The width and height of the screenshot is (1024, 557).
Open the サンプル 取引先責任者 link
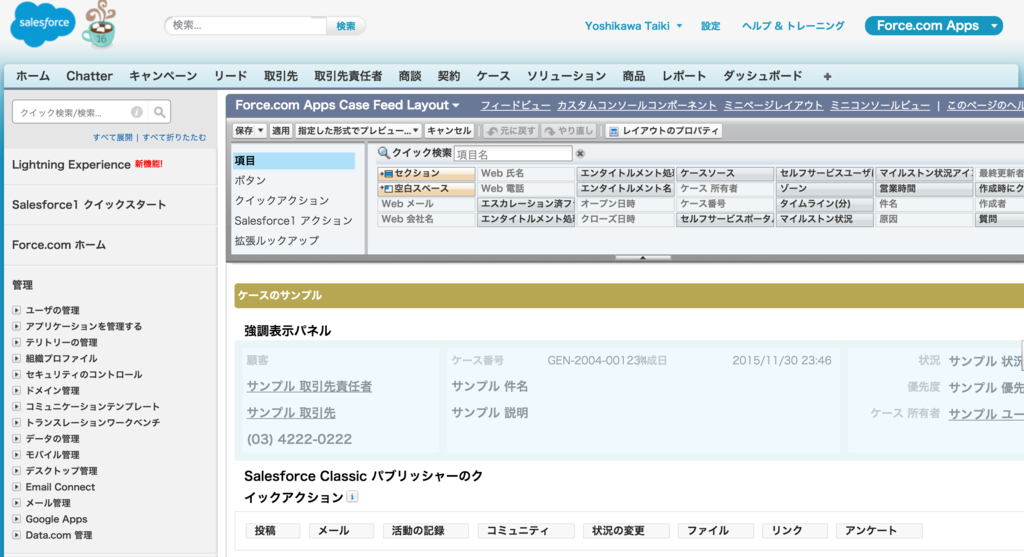309,387
